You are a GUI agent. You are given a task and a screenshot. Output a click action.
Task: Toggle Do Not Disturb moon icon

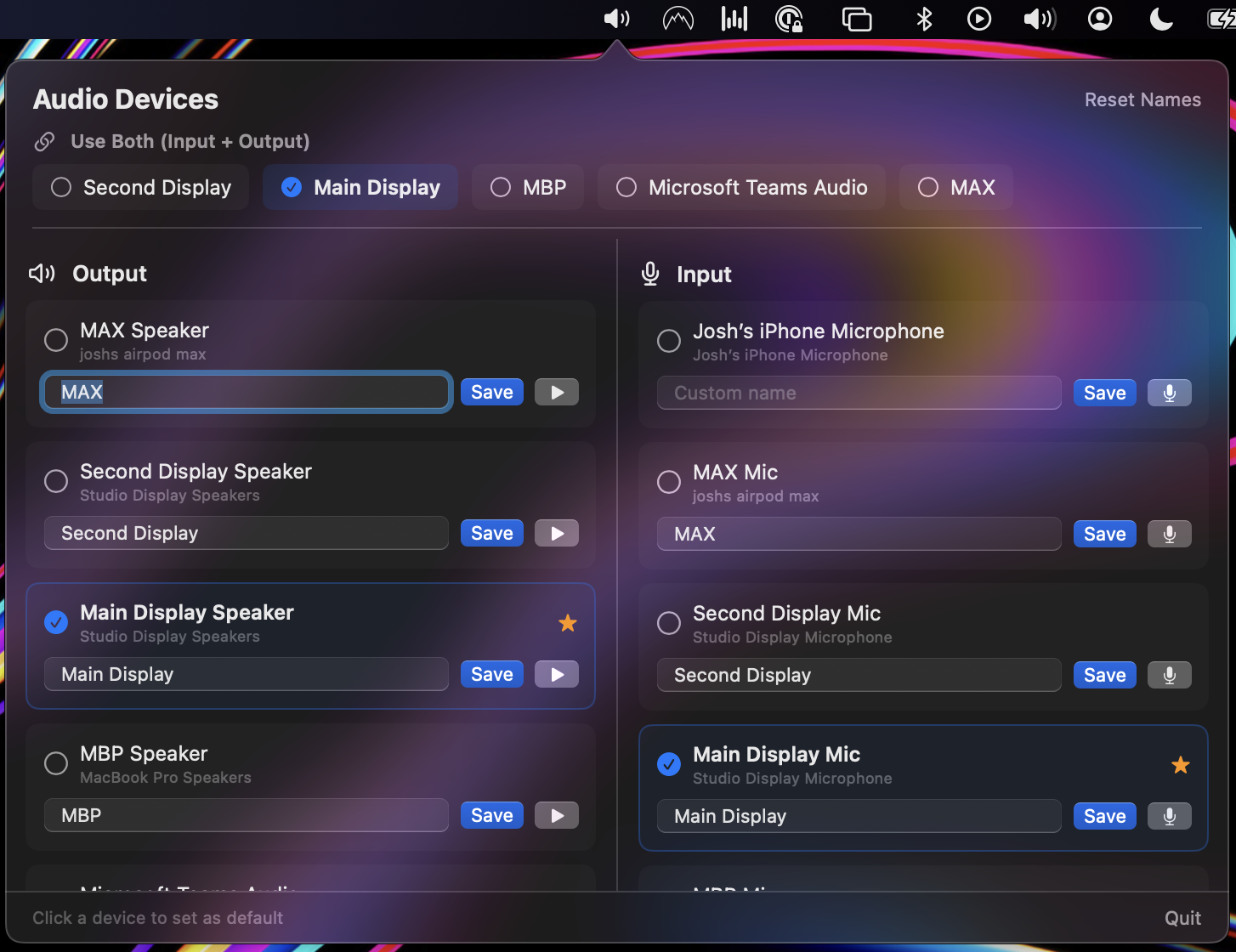pyautogui.click(x=1160, y=19)
